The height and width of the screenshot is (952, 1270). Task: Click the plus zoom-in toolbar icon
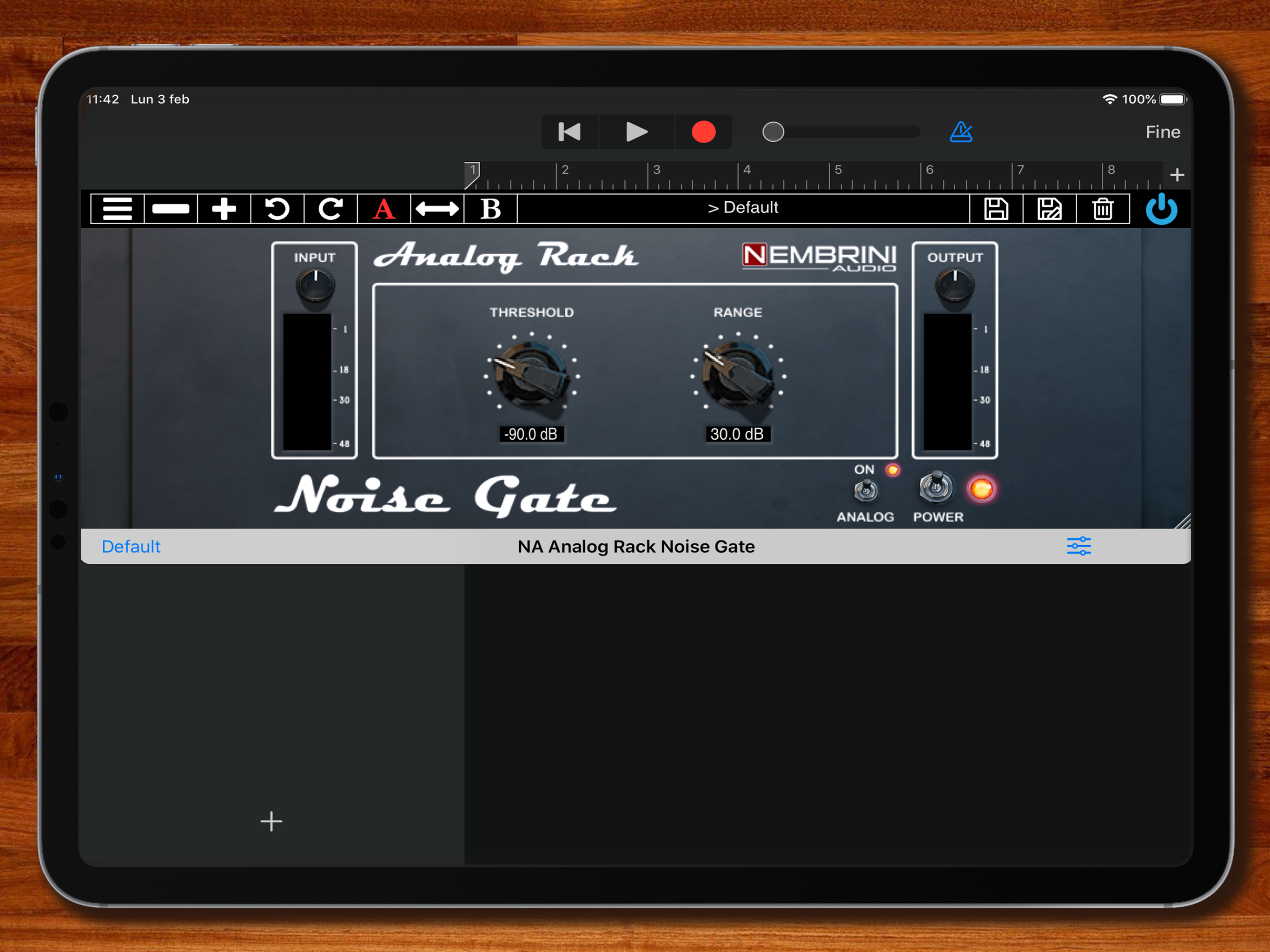tap(224, 208)
